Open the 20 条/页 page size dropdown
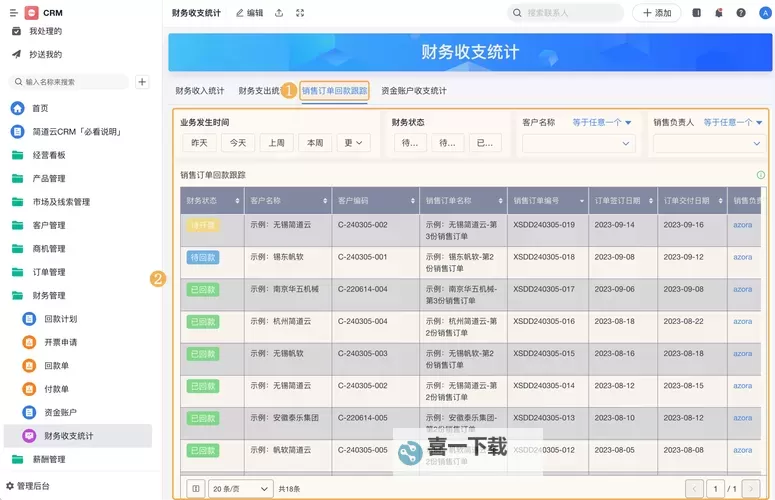The width and height of the screenshot is (775, 500). tap(241, 489)
